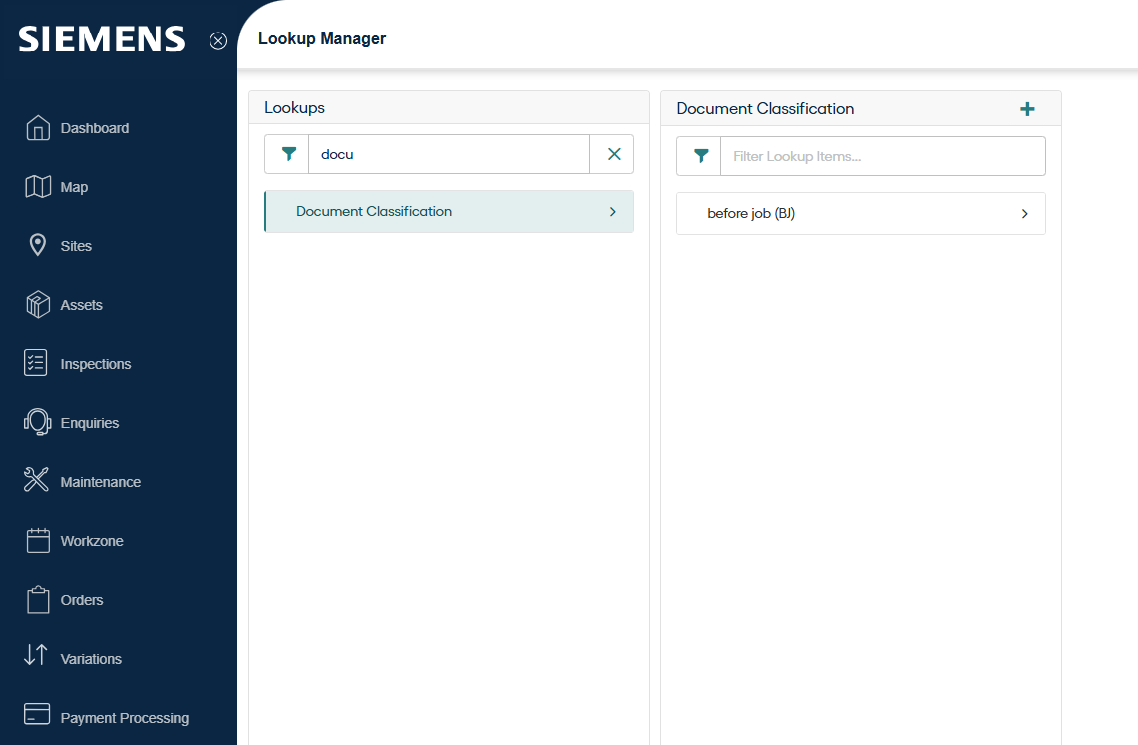Click the Payment Processing card icon
The image size is (1138, 745).
pyautogui.click(x=37, y=714)
